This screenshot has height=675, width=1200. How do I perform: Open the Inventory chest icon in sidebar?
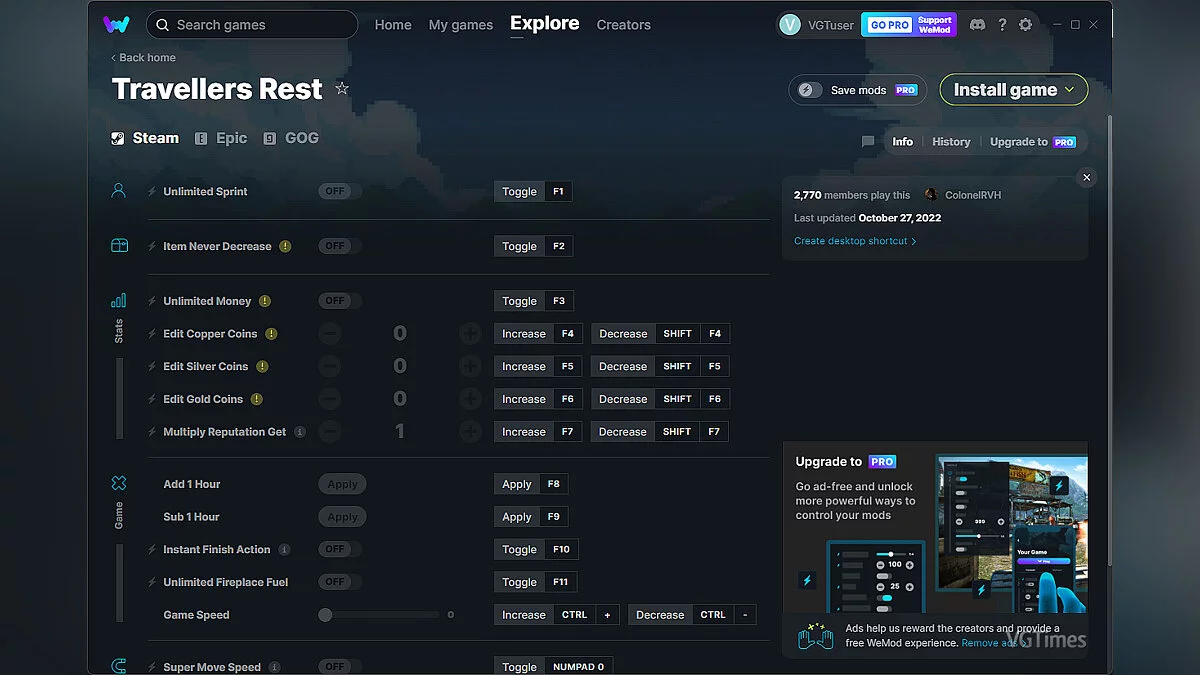coord(119,245)
